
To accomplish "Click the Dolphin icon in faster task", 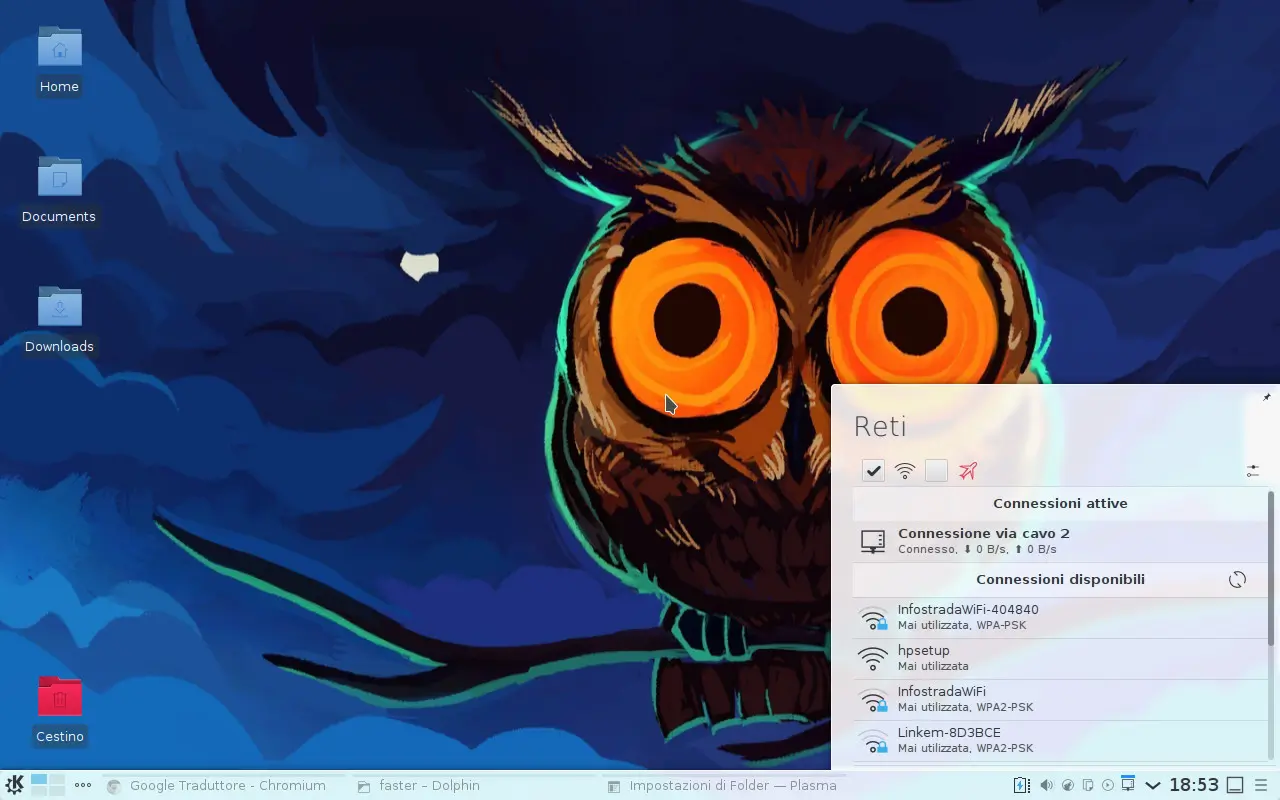I will (x=364, y=786).
